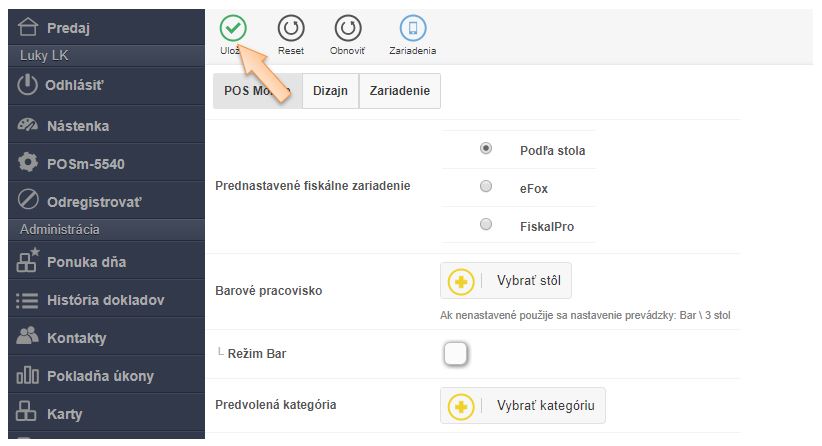
Task: Toggle the Režim Bar checkbox
Action: (x=455, y=354)
